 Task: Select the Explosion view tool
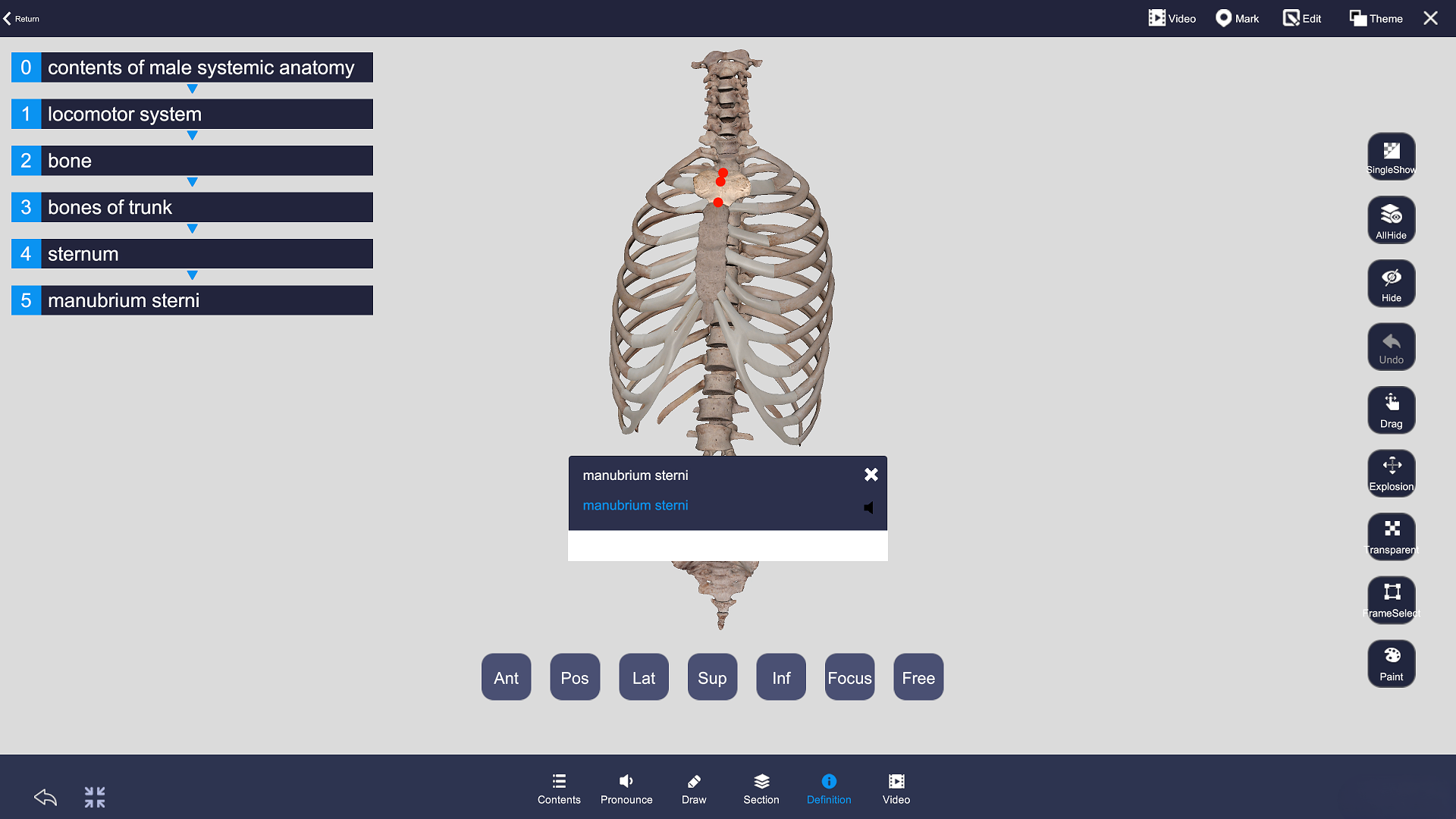tap(1391, 473)
